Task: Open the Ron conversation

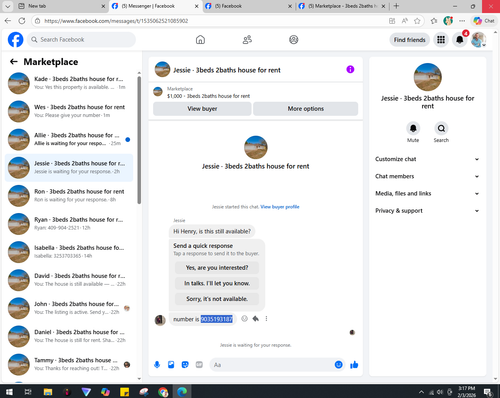Action: [x=69, y=196]
